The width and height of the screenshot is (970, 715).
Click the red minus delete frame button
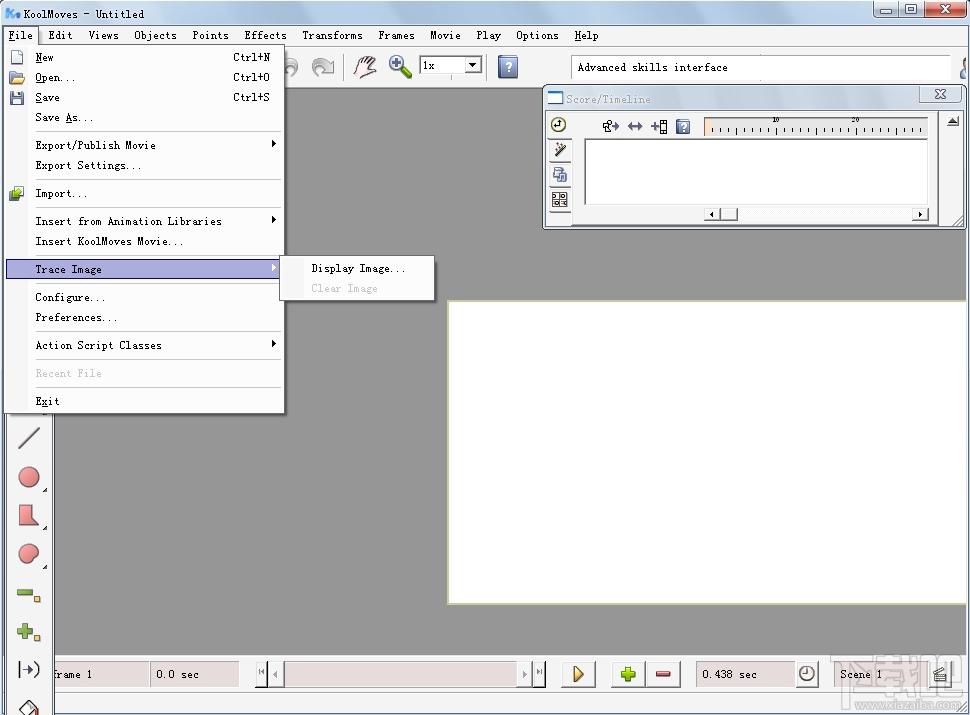(662, 674)
